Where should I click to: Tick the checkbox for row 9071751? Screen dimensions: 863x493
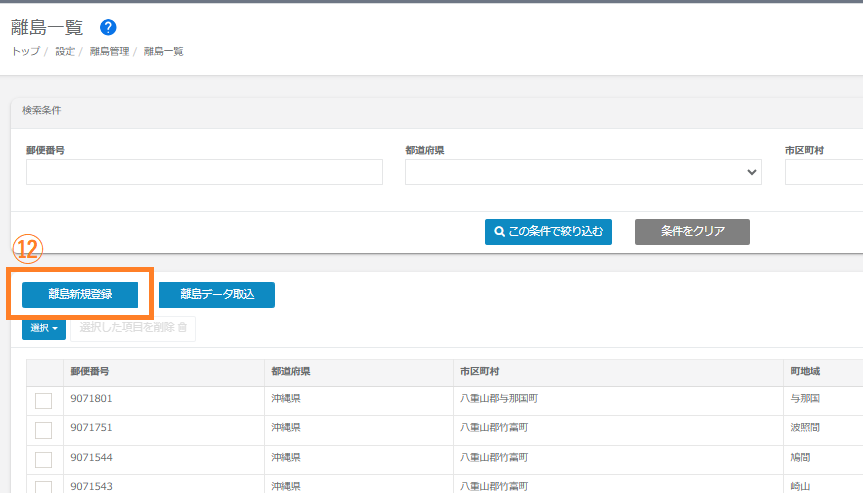(44, 430)
